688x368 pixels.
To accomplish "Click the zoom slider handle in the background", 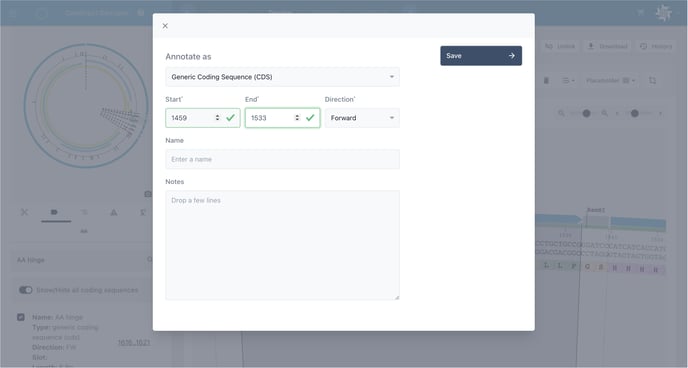I will (x=586, y=113).
